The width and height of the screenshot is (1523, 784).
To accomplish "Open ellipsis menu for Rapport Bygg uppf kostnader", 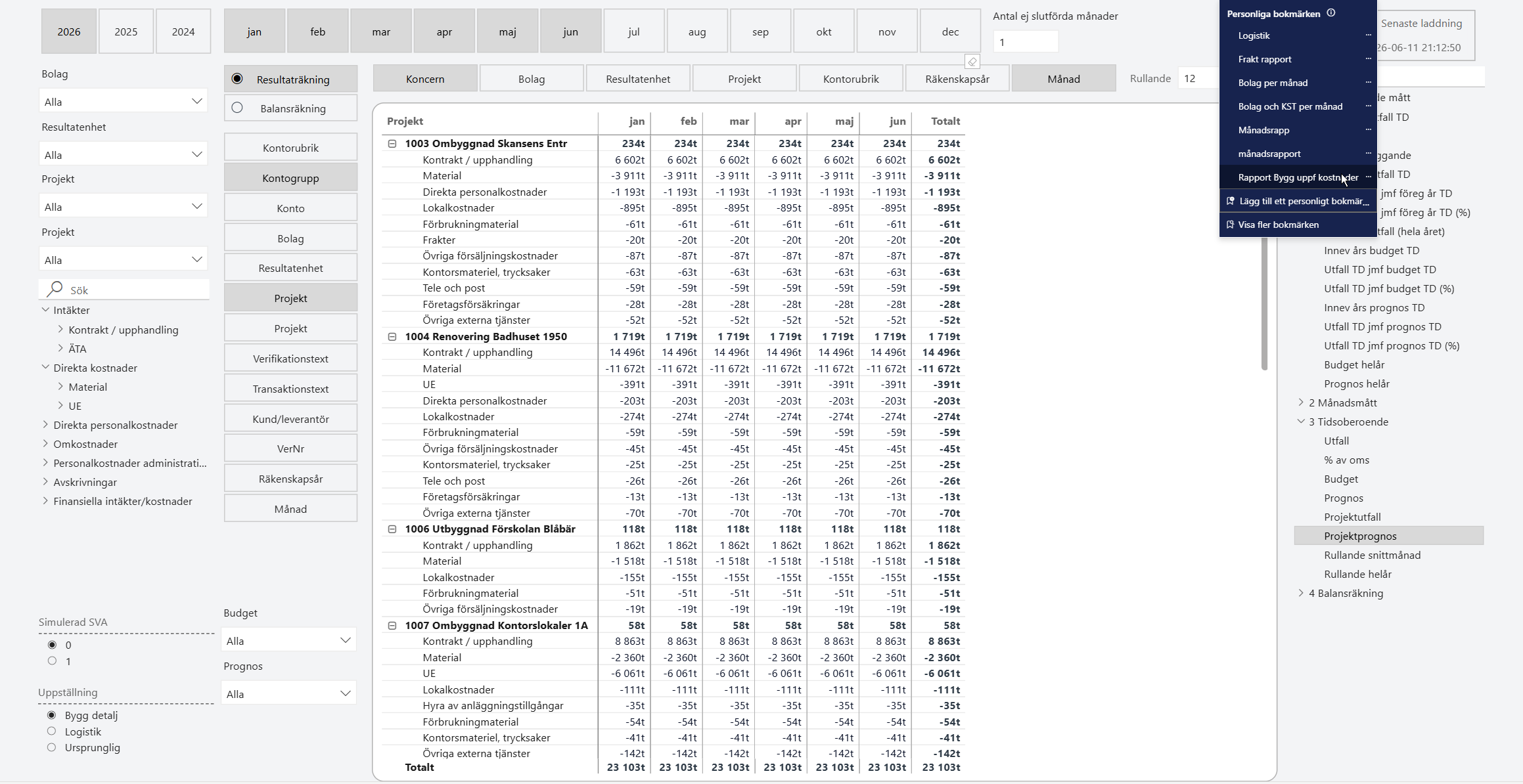I will coord(1369,177).
